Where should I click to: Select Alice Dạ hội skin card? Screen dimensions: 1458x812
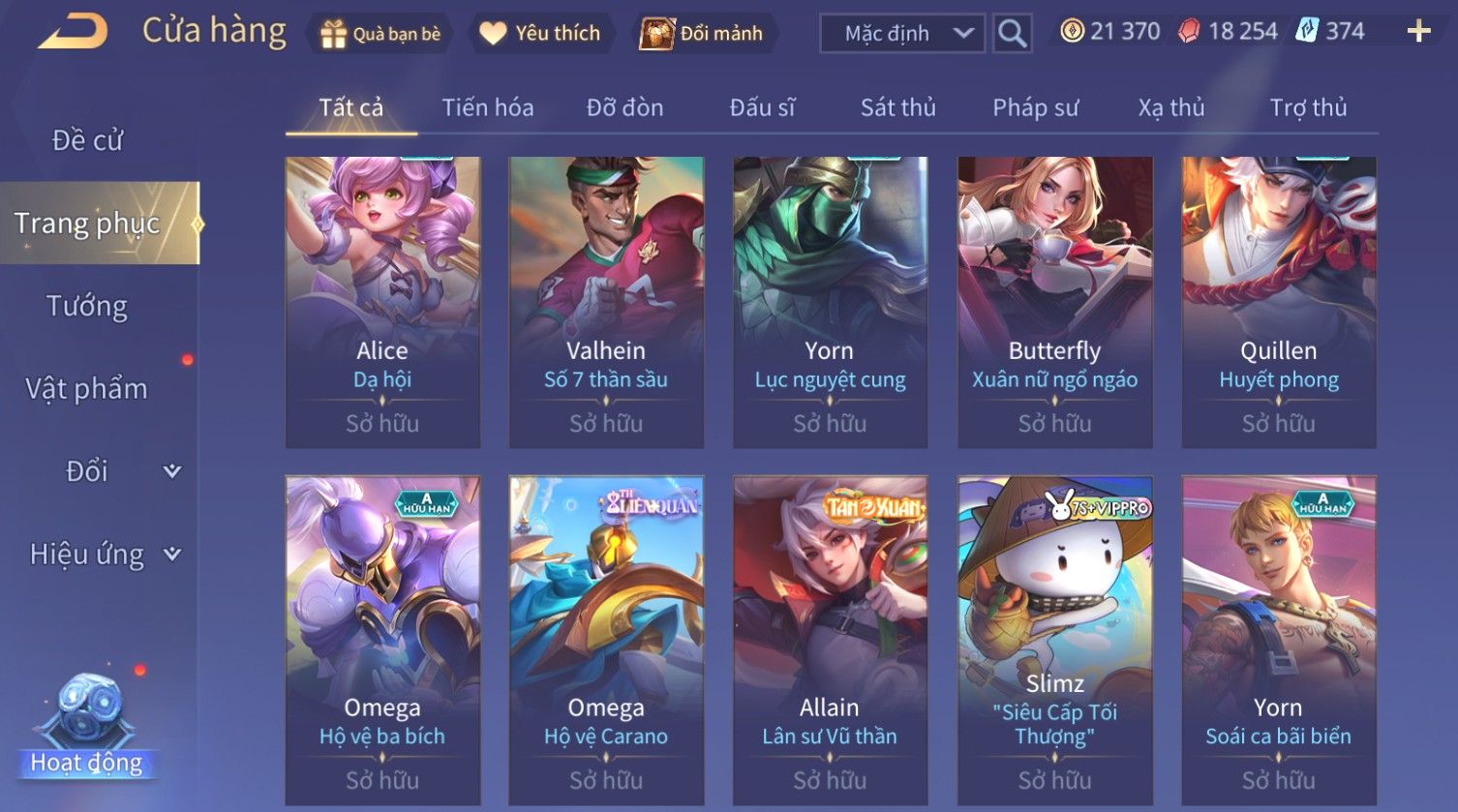click(382, 302)
